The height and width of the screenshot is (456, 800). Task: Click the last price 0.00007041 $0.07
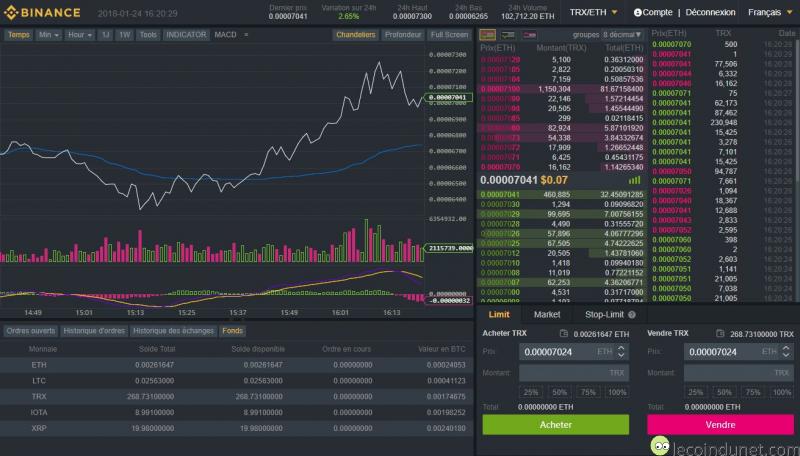pos(524,180)
